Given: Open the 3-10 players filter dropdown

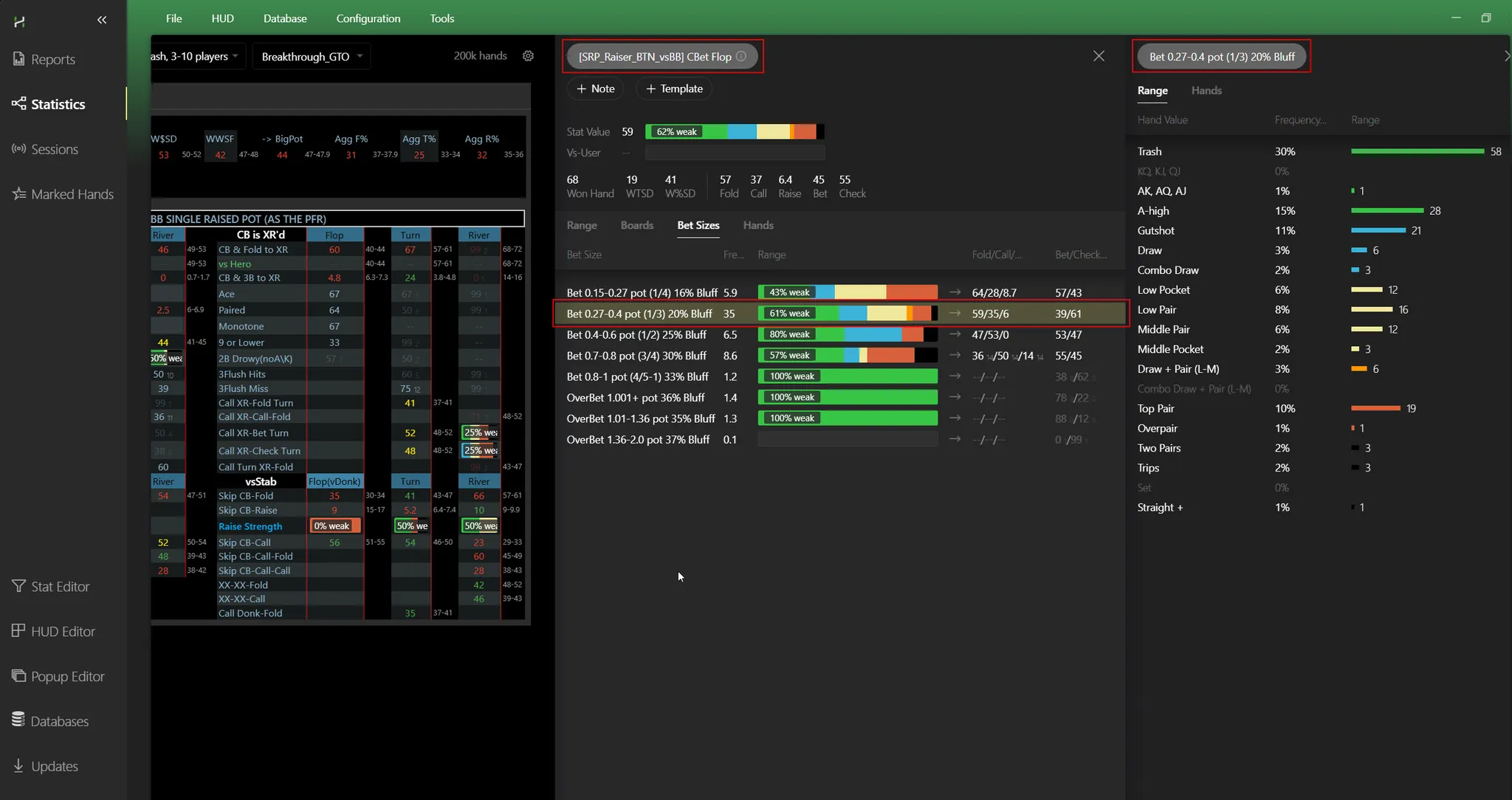Looking at the screenshot, I should tap(196, 57).
